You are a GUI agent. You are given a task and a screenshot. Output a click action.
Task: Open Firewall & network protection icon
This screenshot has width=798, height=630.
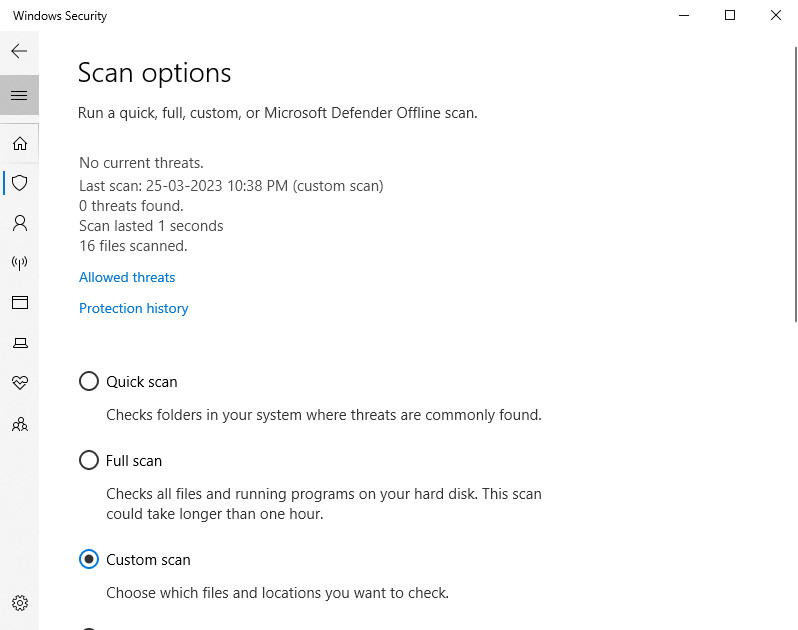[x=19, y=263]
